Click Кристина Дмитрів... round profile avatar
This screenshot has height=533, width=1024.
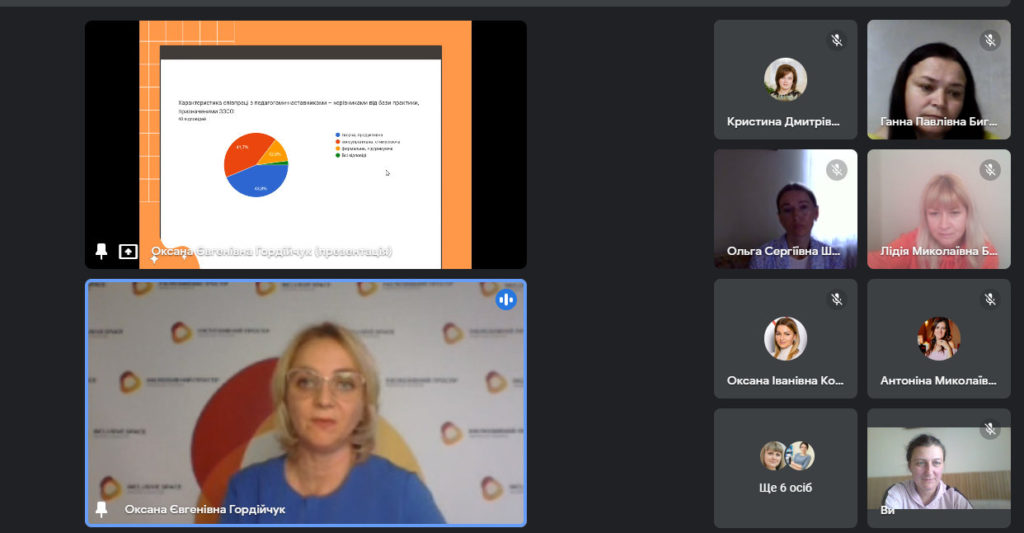[x=785, y=79]
